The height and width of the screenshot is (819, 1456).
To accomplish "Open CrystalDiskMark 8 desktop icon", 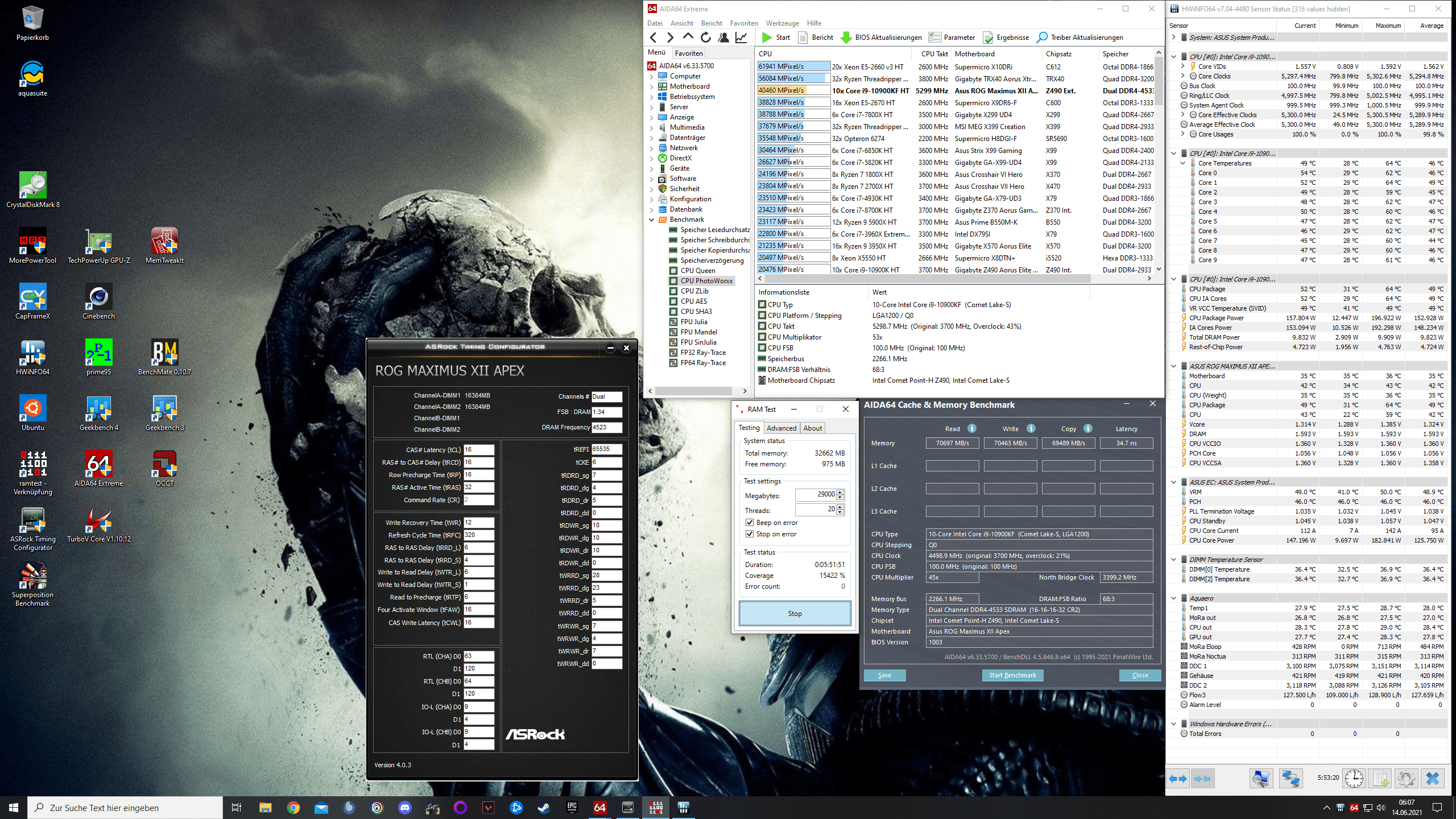I will pos(32,185).
